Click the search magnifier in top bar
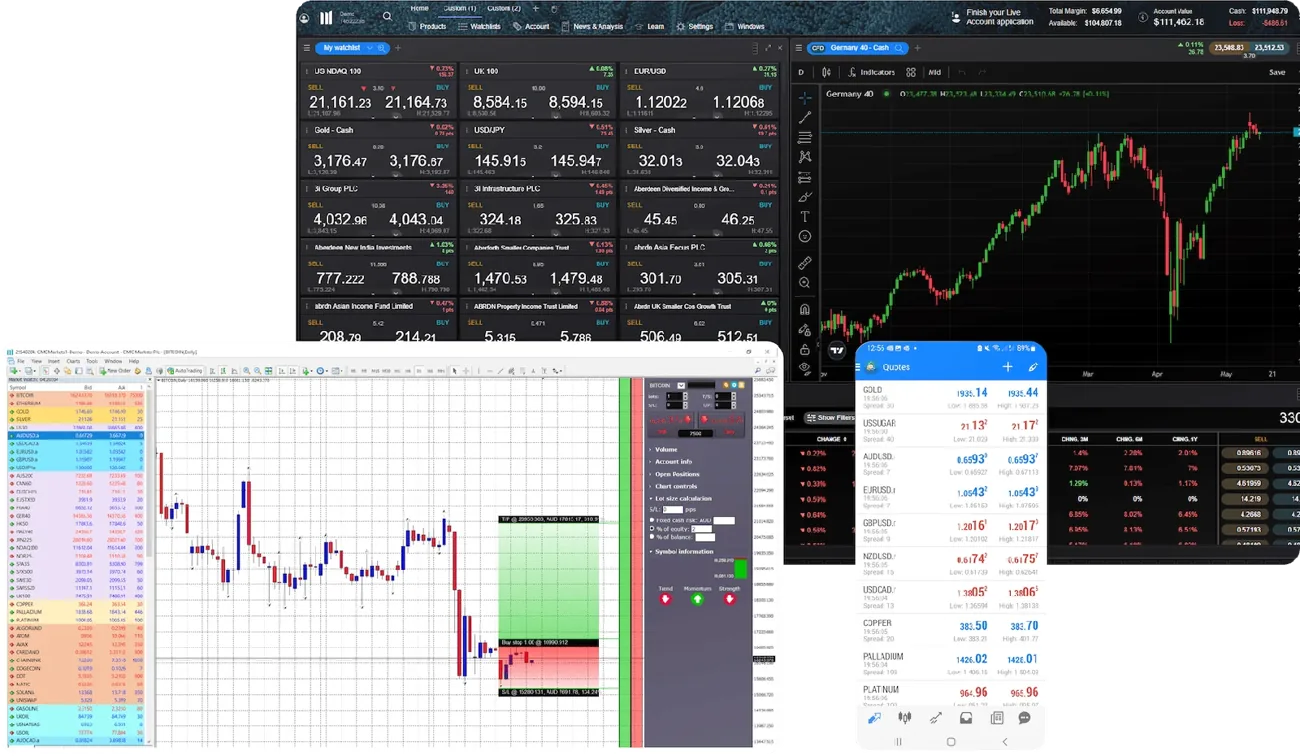Viewport: 1300px width, 756px height. [x=387, y=16]
